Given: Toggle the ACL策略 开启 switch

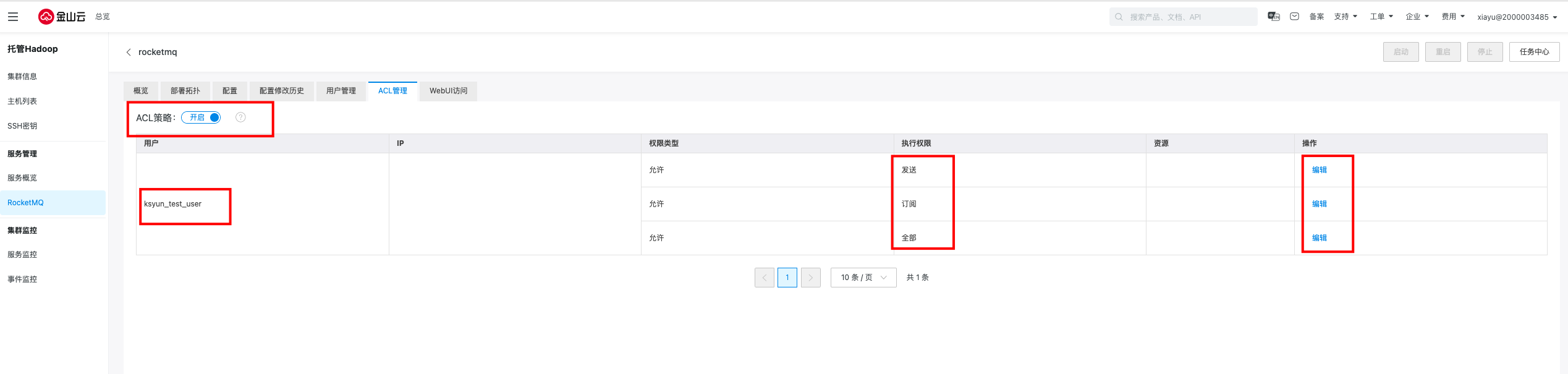Looking at the screenshot, I should pyautogui.click(x=201, y=117).
